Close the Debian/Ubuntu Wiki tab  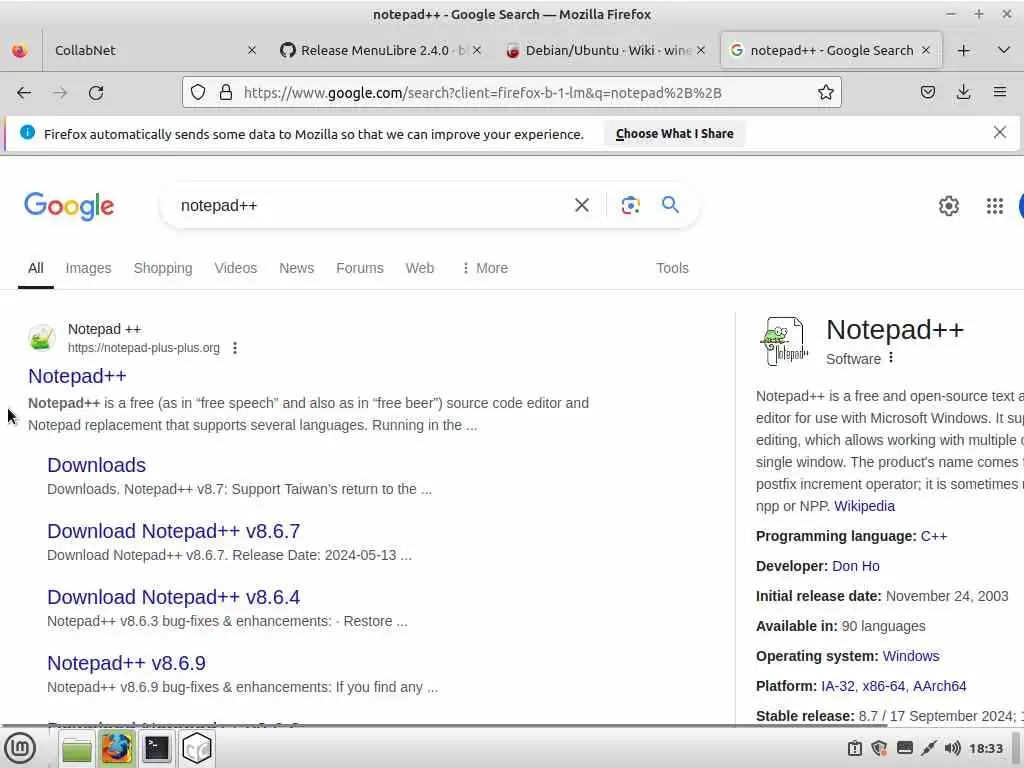[x=701, y=50]
